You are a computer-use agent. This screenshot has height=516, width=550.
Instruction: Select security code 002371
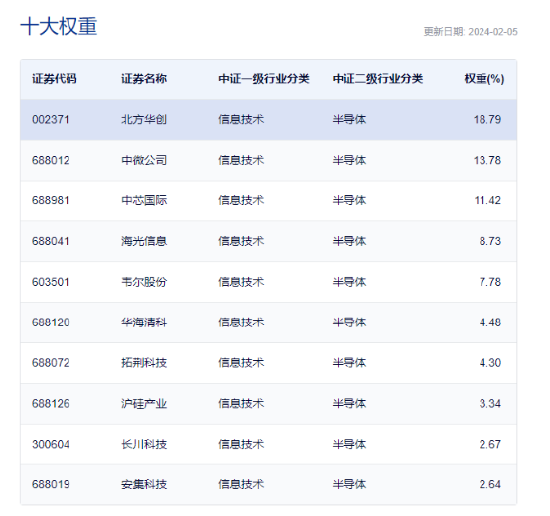[x=51, y=120]
